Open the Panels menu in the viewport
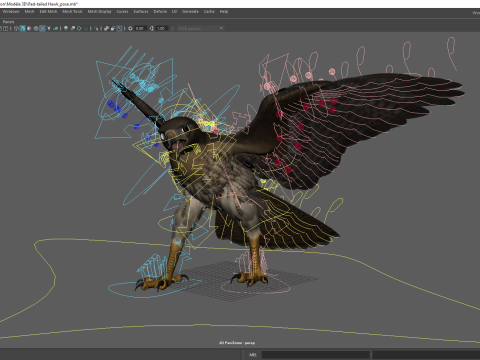The image size is (480, 360). [x=8, y=22]
